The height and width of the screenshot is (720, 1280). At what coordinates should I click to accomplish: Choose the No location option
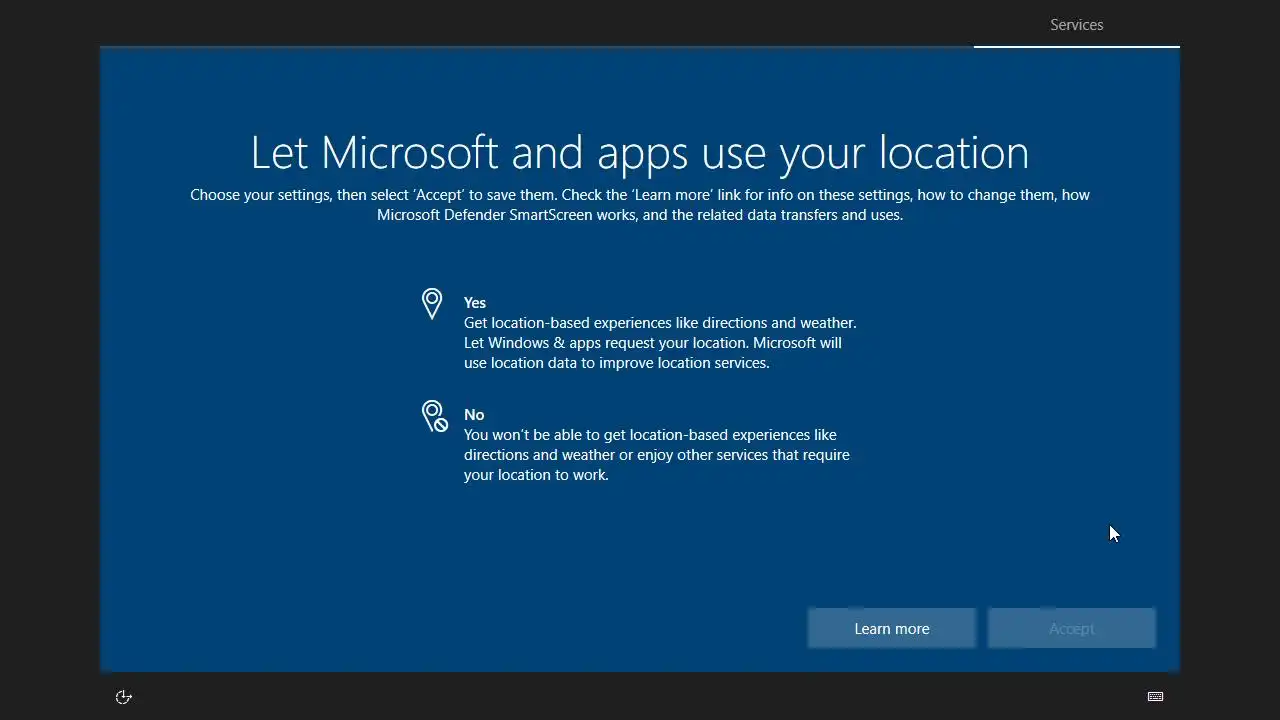[x=636, y=444]
